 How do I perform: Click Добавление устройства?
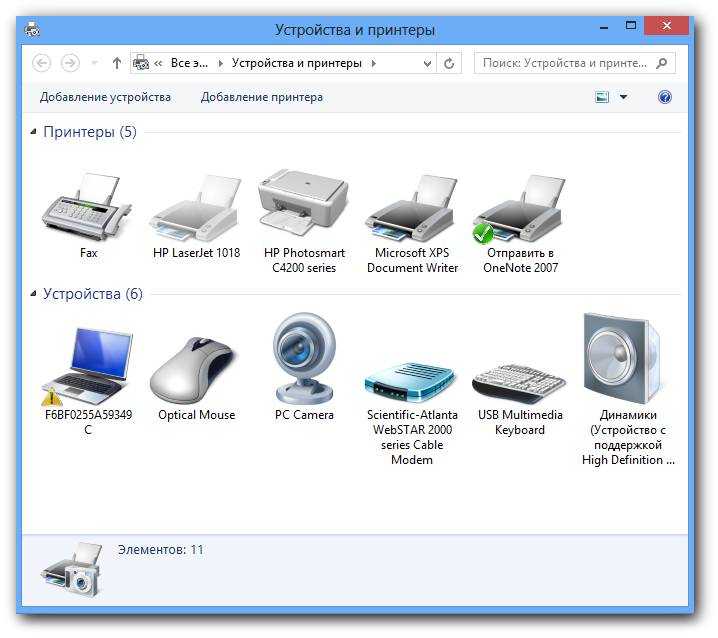tap(105, 97)
